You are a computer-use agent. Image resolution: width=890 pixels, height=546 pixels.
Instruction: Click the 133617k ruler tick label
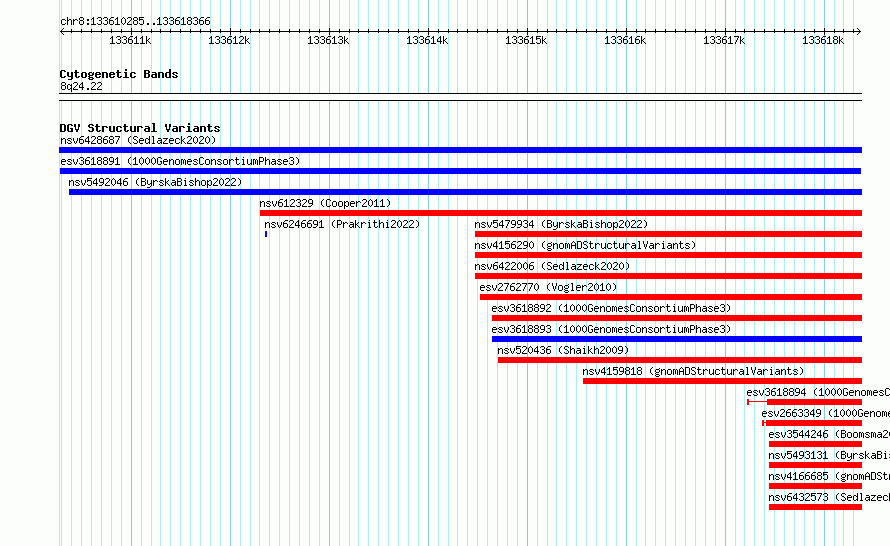point(724,40)
